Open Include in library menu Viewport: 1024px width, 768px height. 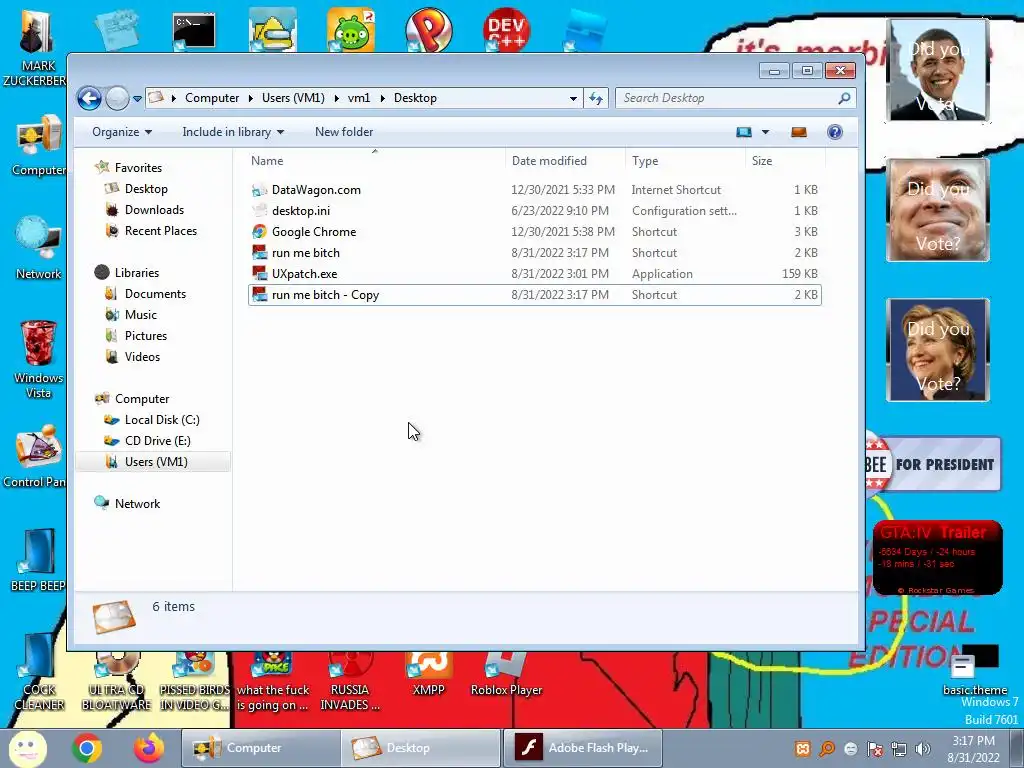click(233, 132)
